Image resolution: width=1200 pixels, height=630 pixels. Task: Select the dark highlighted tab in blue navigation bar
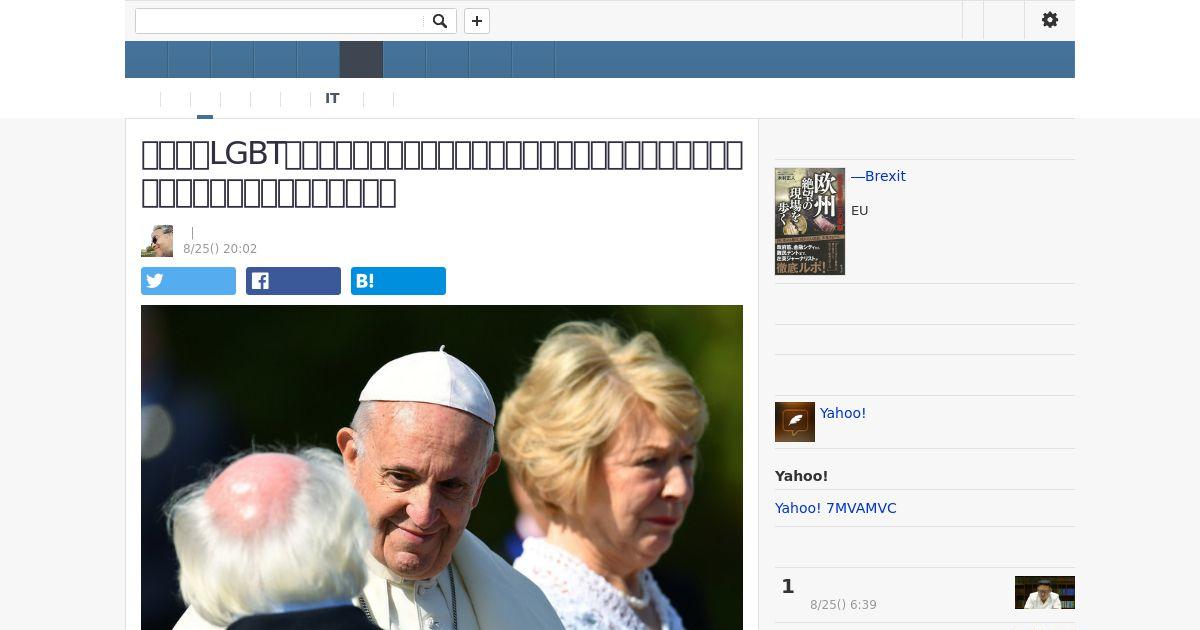[361, 60]
